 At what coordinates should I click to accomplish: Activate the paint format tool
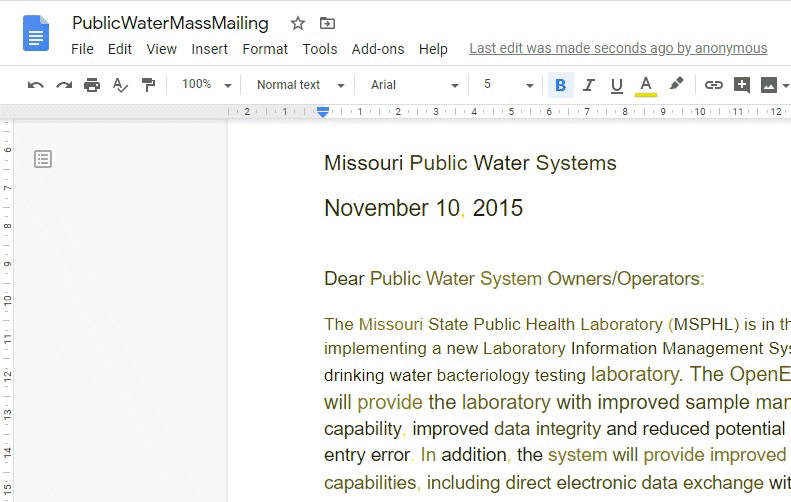click(x=148, y=85)
